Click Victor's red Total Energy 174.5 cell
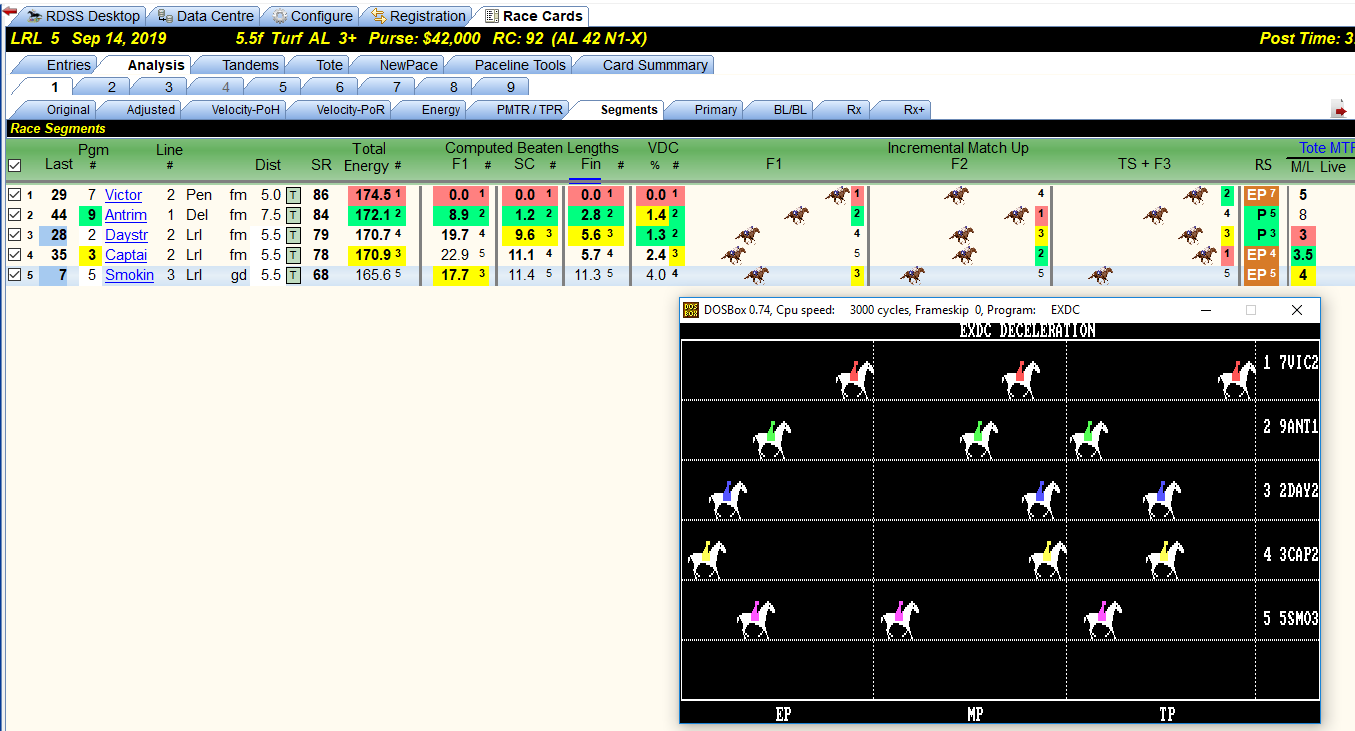Viewport: 1355px width, 731px height. 377,195
